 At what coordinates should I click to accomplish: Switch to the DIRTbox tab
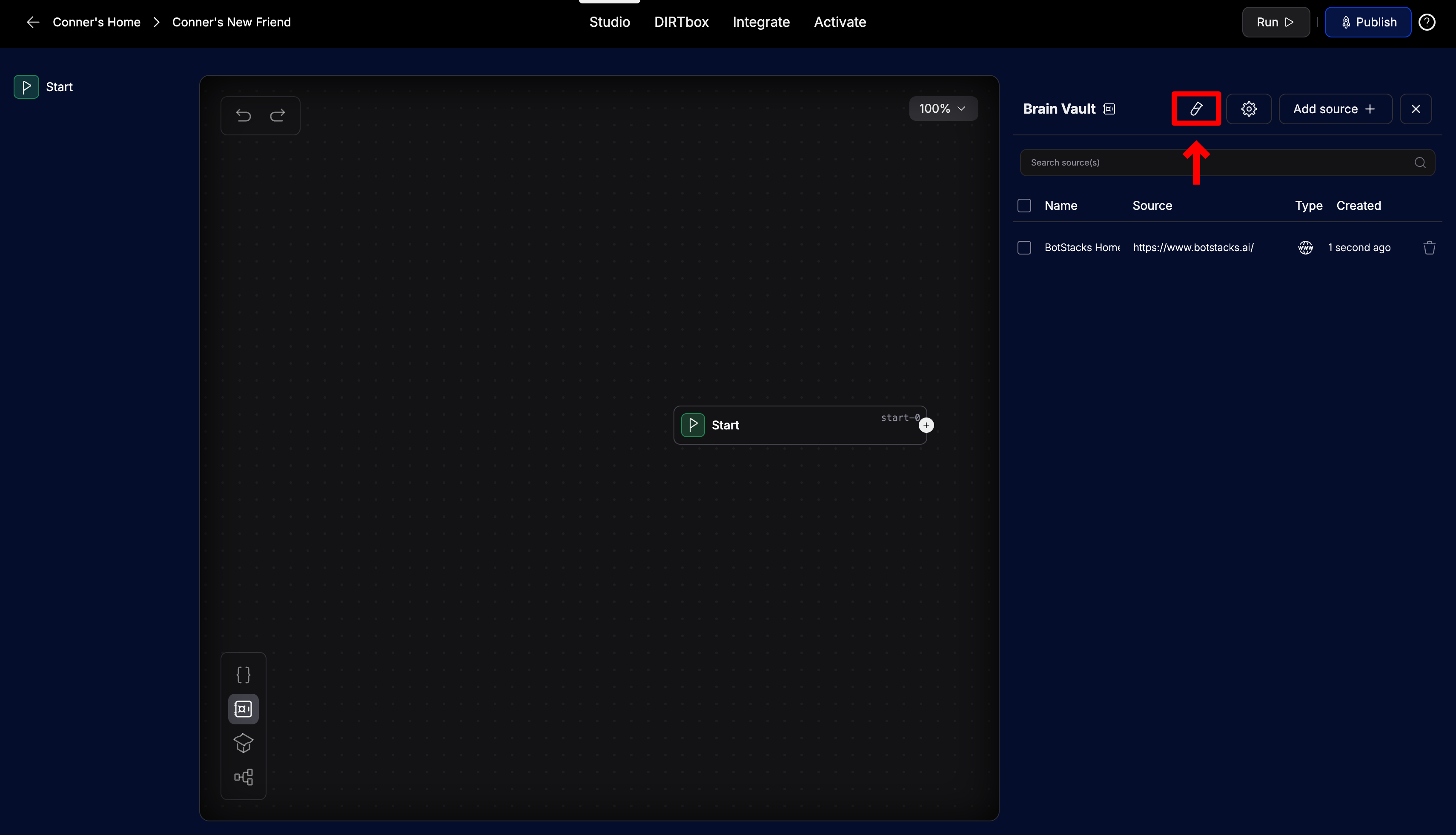[681, 22]
